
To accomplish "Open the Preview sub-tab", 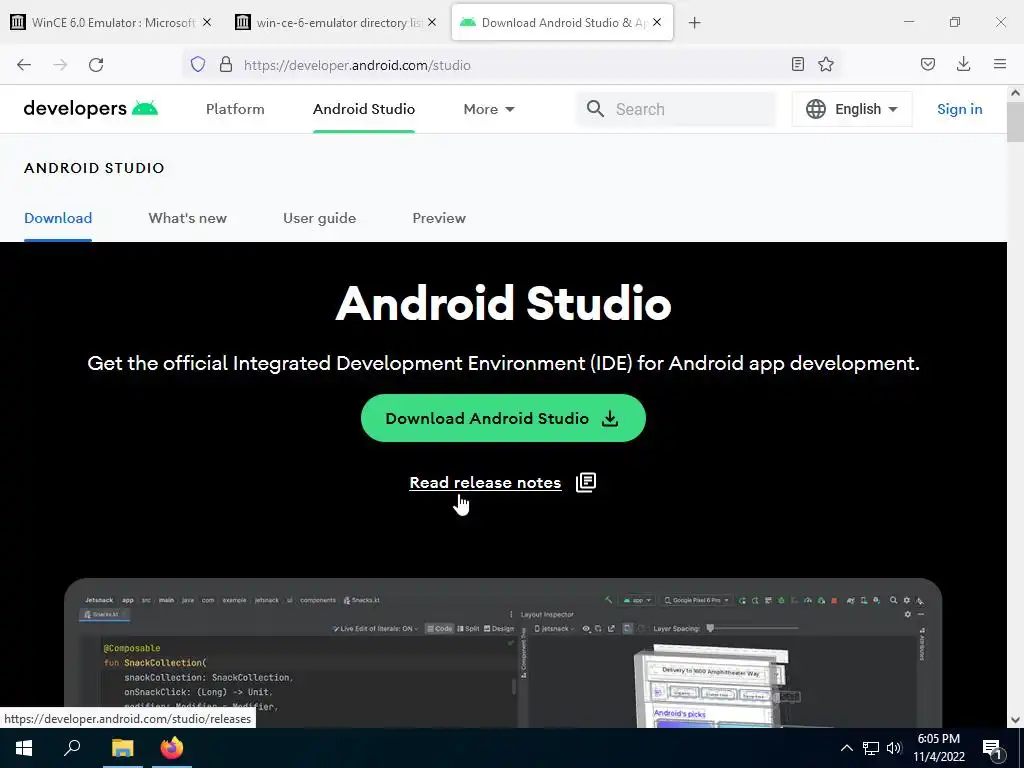I will point(439,218).
